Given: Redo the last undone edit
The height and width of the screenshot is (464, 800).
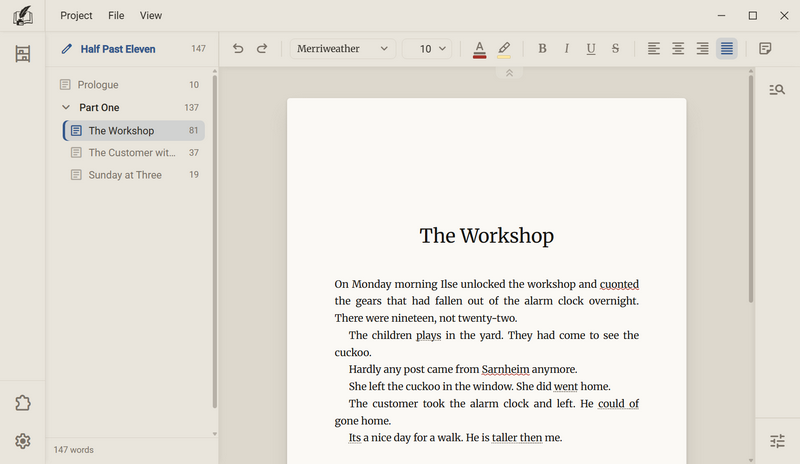Looking at the screenshot, I should point(262,48).
